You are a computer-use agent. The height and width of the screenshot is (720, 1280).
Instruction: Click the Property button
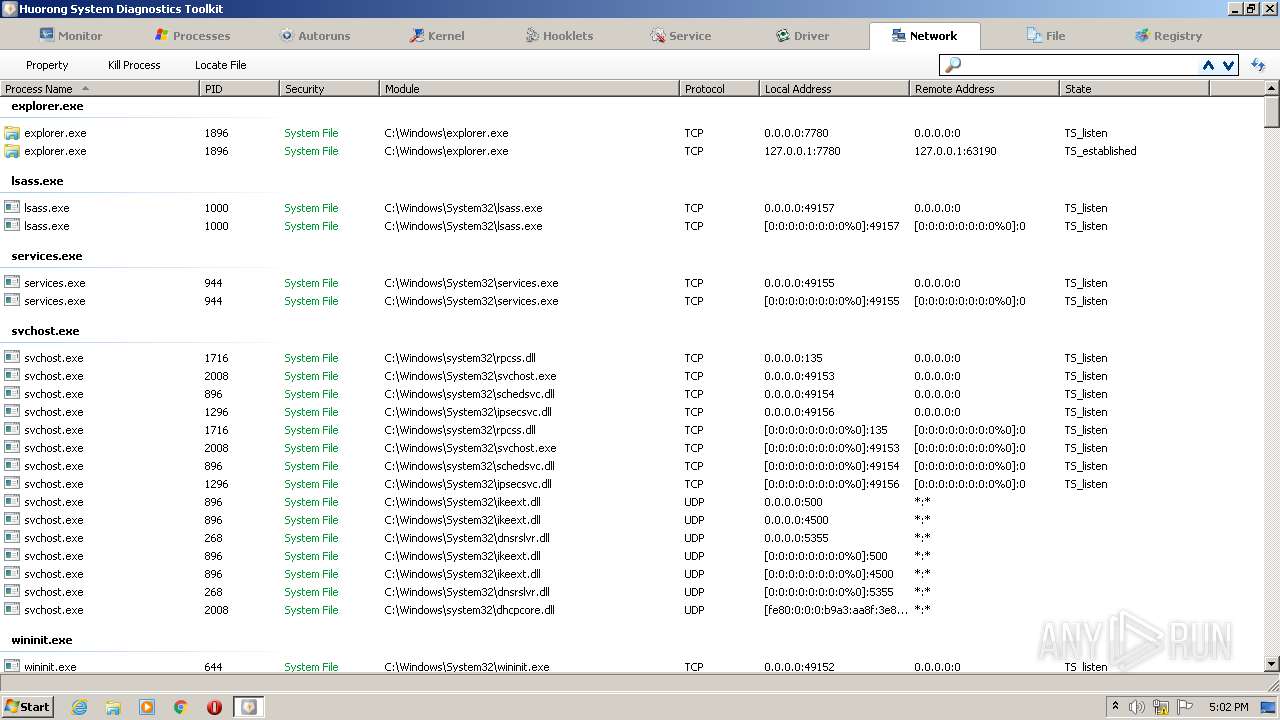coord(47,65)
